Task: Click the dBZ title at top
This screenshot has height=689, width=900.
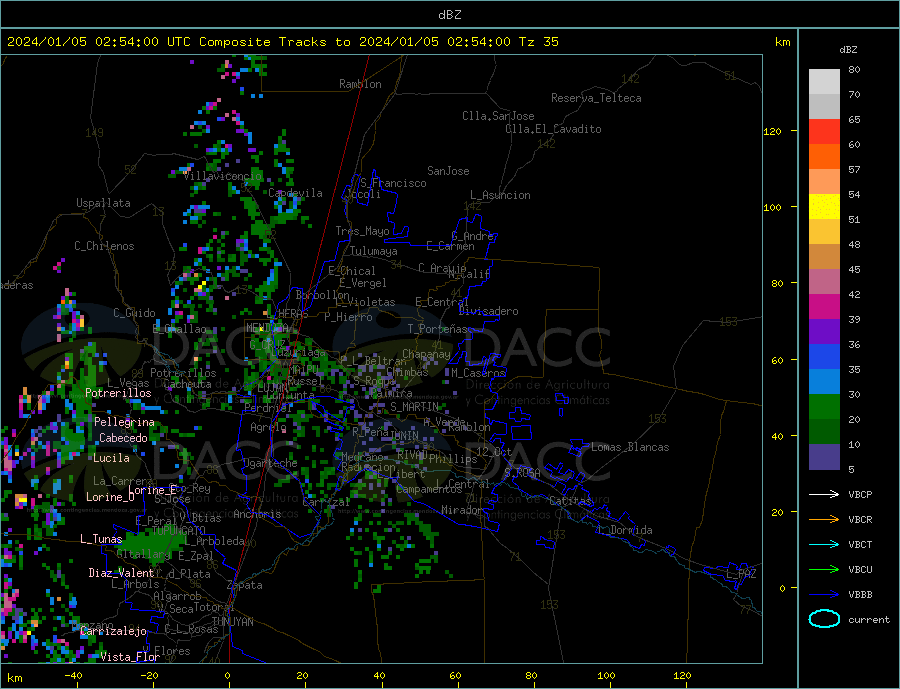Action: [449, 15]
